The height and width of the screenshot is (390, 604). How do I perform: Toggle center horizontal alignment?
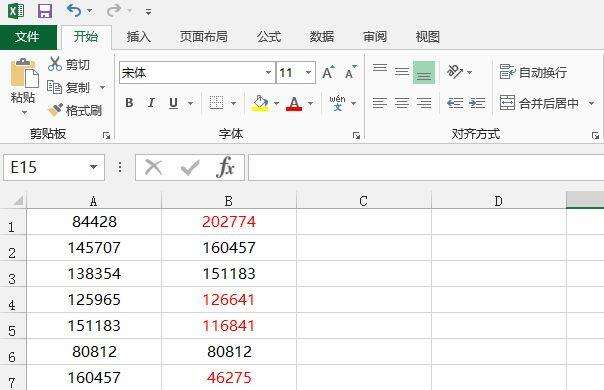[402, 103]
